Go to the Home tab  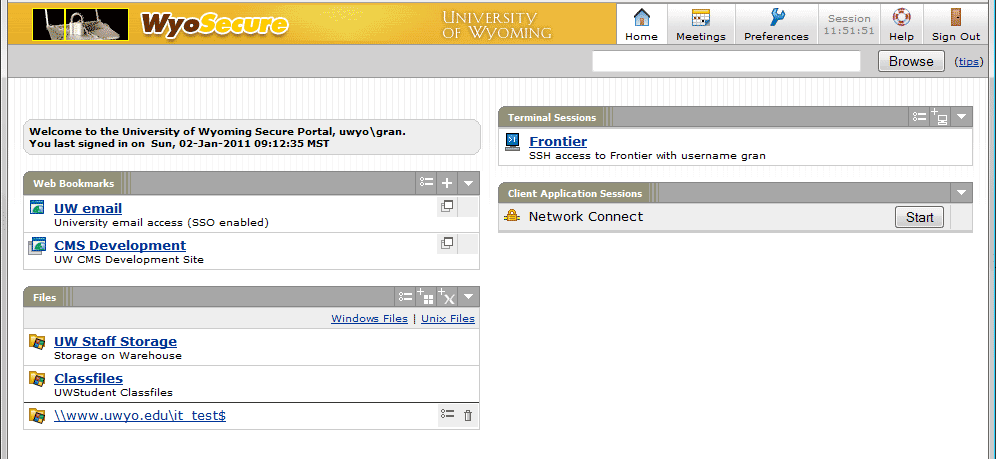(642, 24)
